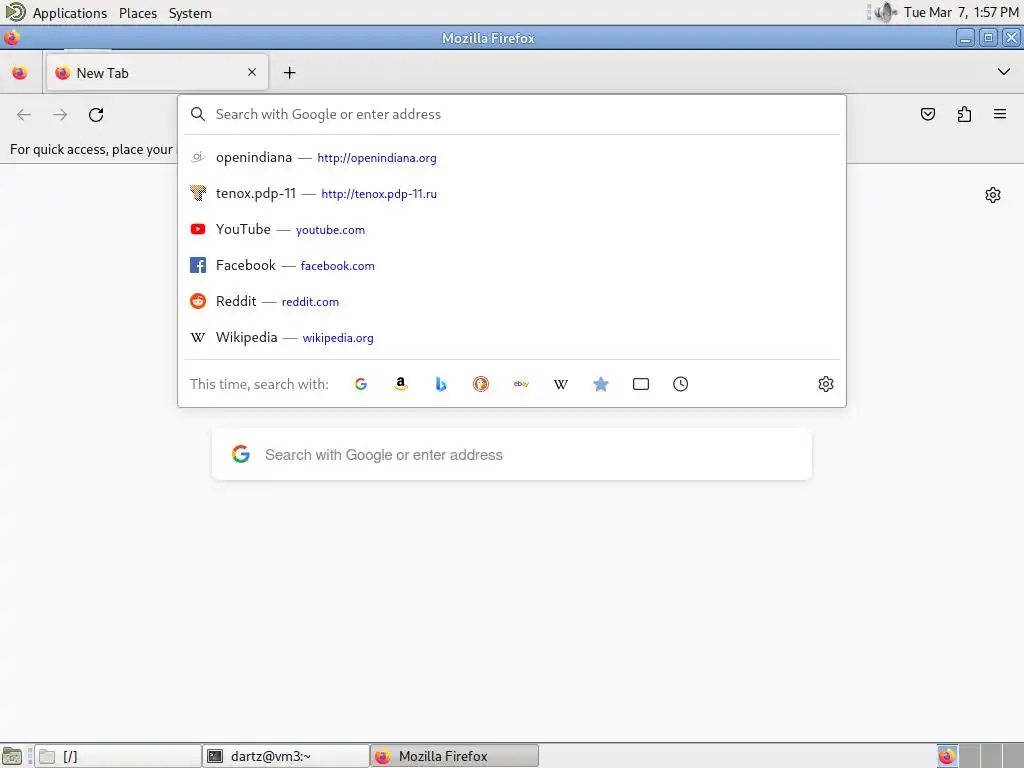The height and width of the screenshot is (768, 1024).
Task: Select the New Tab tab
Action: click(x=157, y=72)
